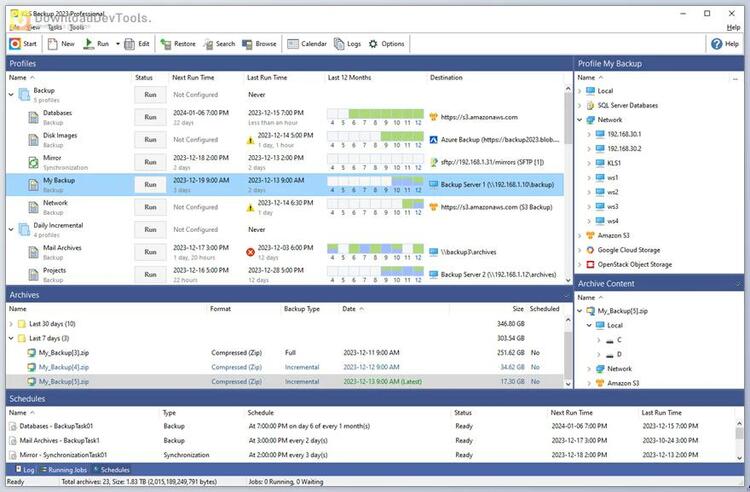Collapse the Daily Incremental profile group
This screenshot has height=492, width=750.
(x=11, y=230)
